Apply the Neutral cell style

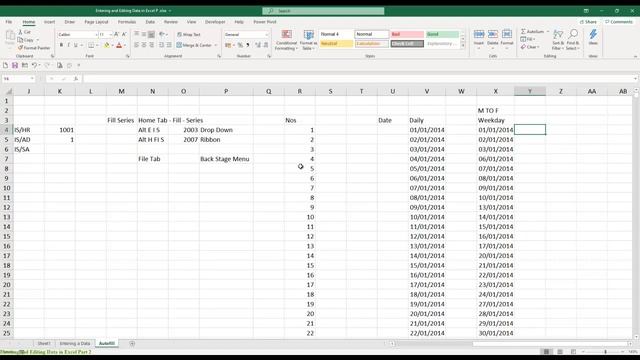point(336,44)
